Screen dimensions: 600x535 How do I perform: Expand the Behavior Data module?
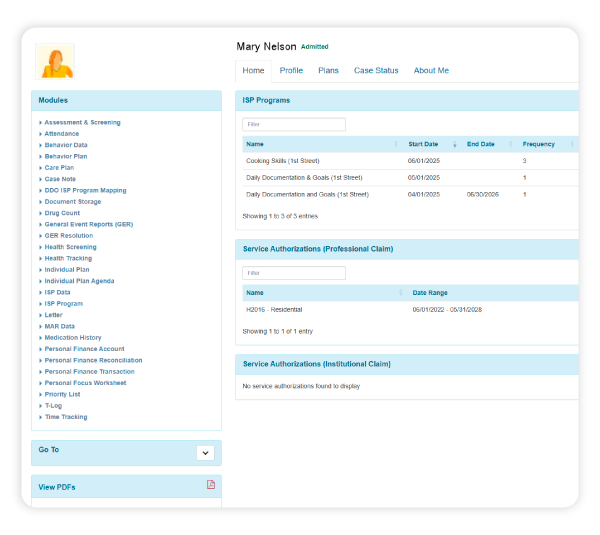pyautogui.click(x=66, y=145)
